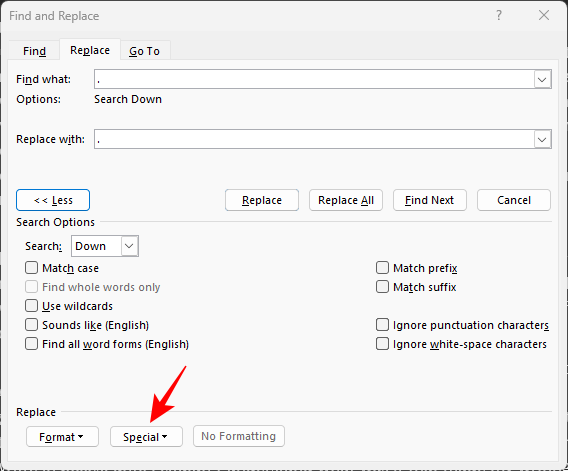The height and width of the screenshot is (471, 568).
Task: Click inside the Find what field
Action: pos(314,79)
